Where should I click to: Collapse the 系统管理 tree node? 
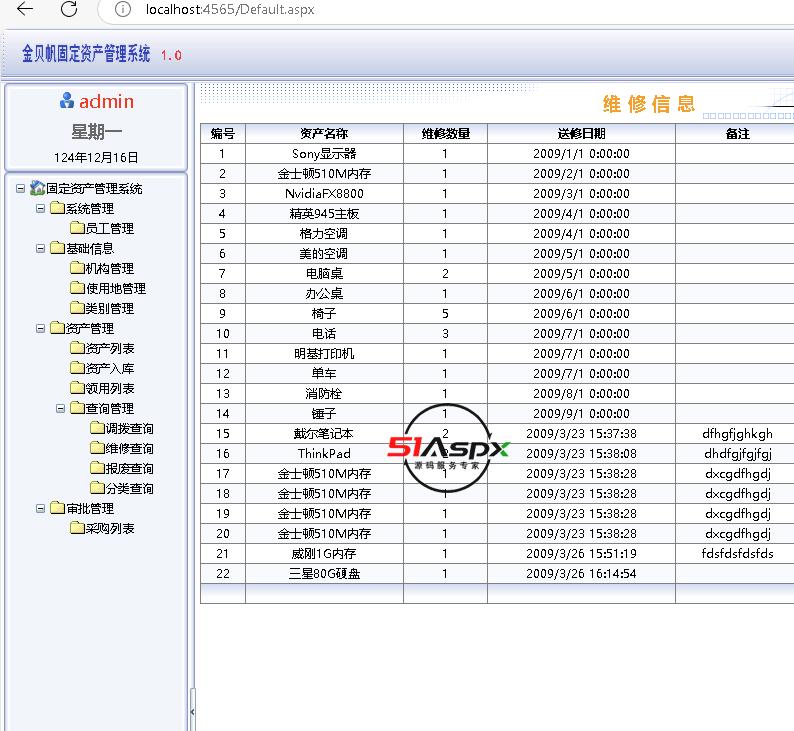[x=41, y=209]
